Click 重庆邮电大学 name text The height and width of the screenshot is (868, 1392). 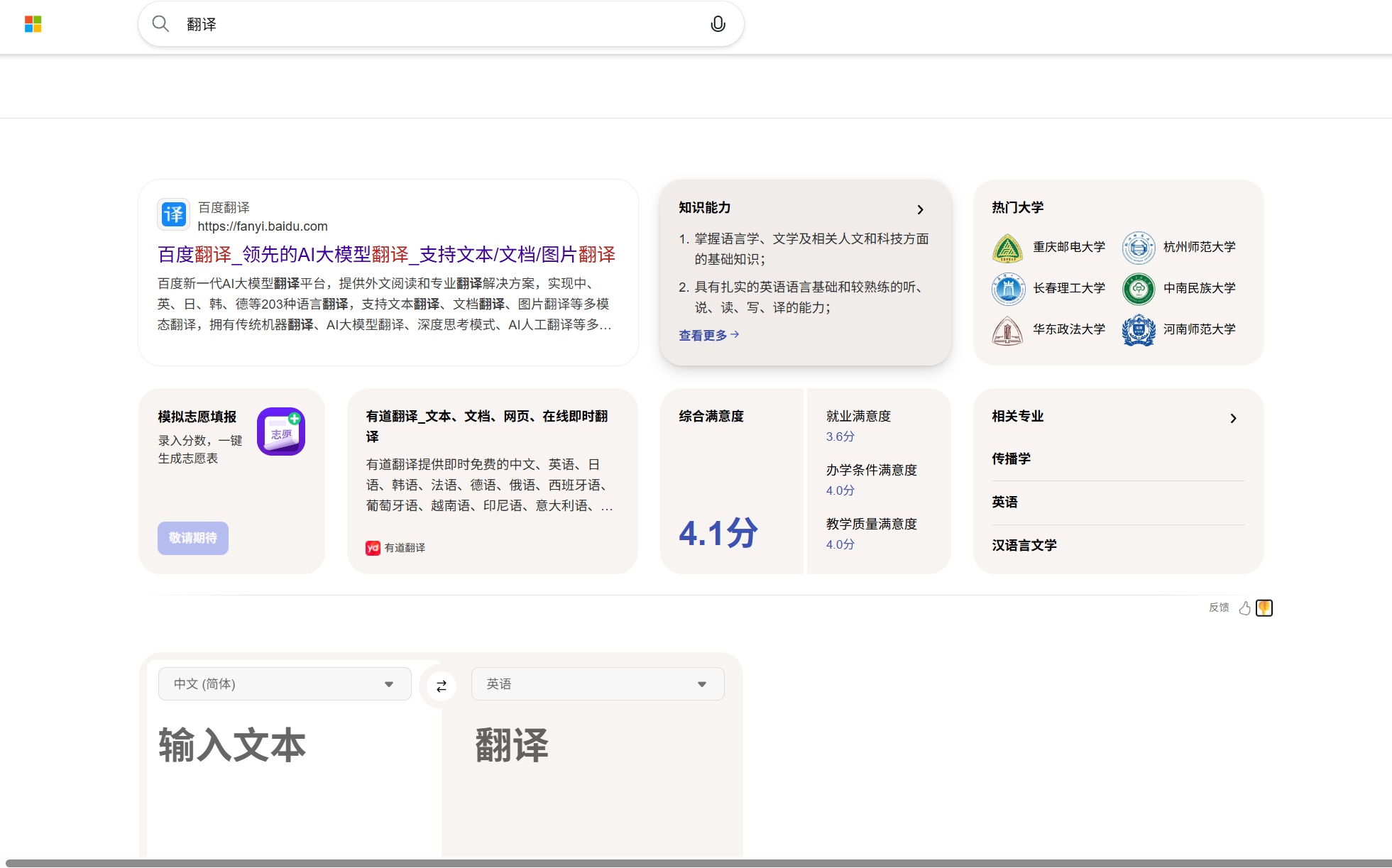click(x=1069, y=247)
